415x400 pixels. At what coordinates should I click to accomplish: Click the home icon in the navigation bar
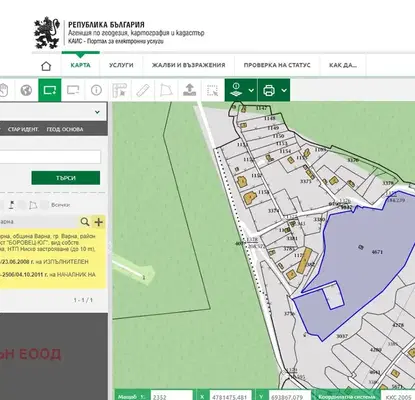46,66
